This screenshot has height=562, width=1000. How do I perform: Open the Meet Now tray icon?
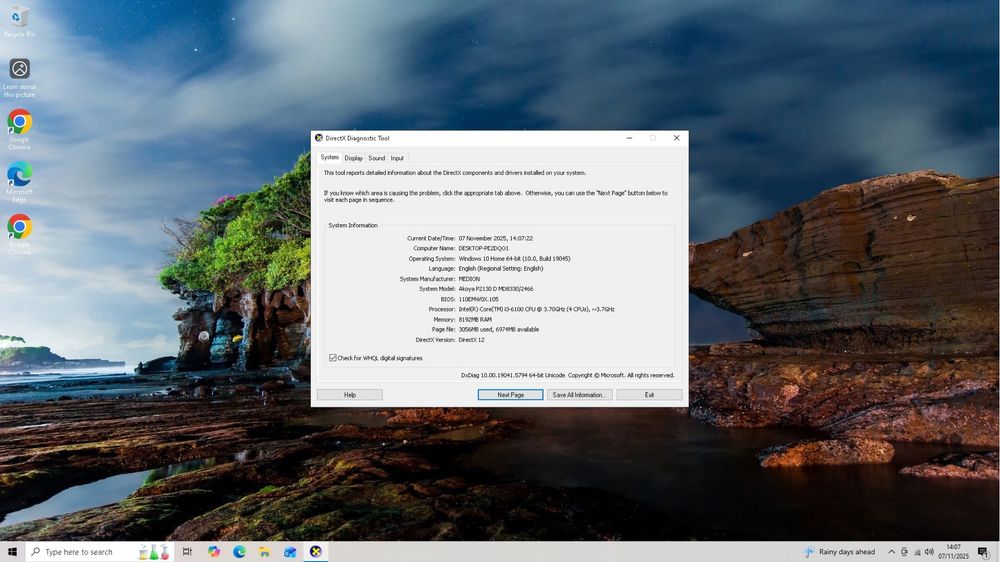pyautogui.click(x=904, y=552)
